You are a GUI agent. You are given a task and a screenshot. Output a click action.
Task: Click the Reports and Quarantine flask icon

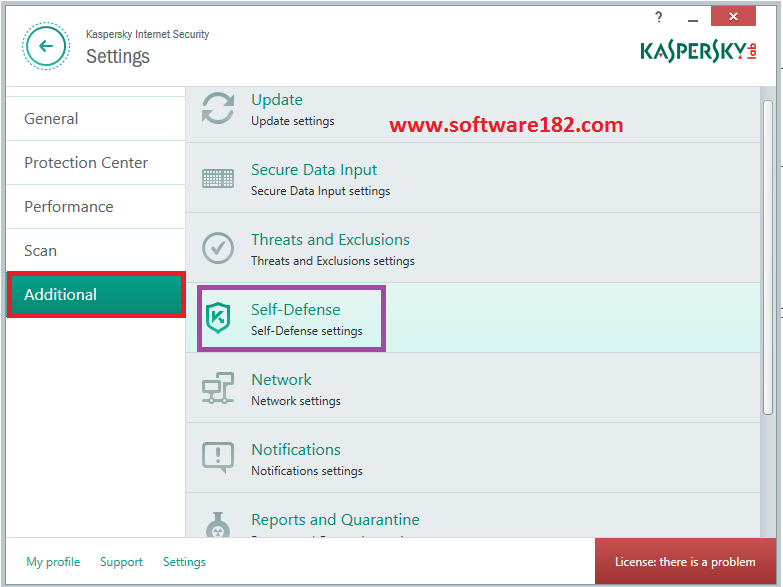pos(218,525)
